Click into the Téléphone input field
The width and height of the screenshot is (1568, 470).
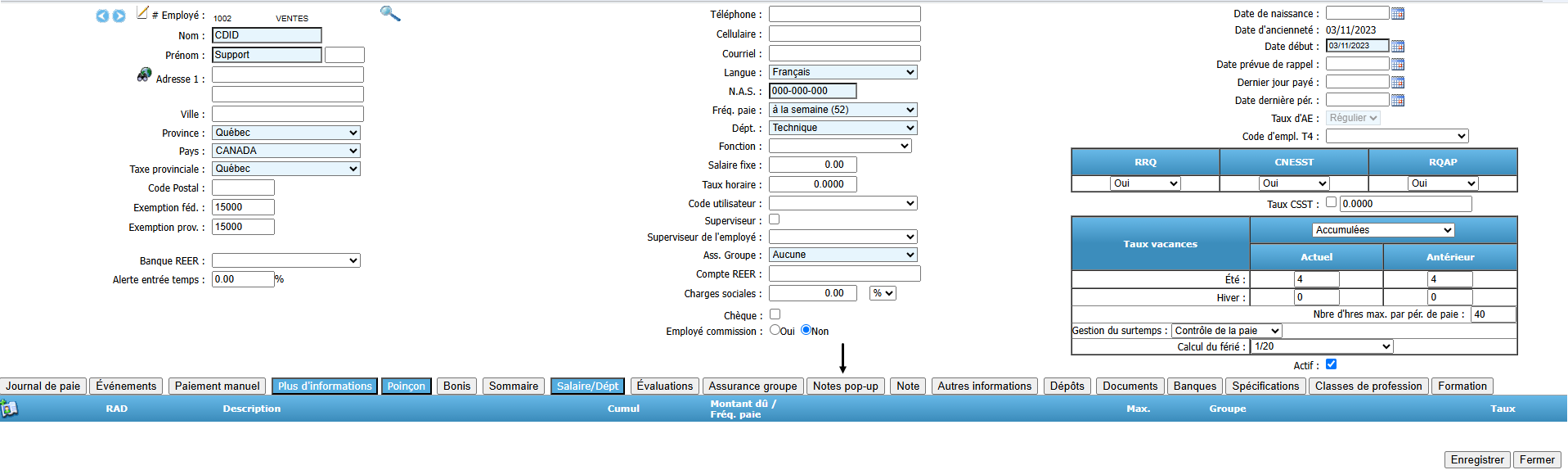pyautogui.click(x=844, y=14)
